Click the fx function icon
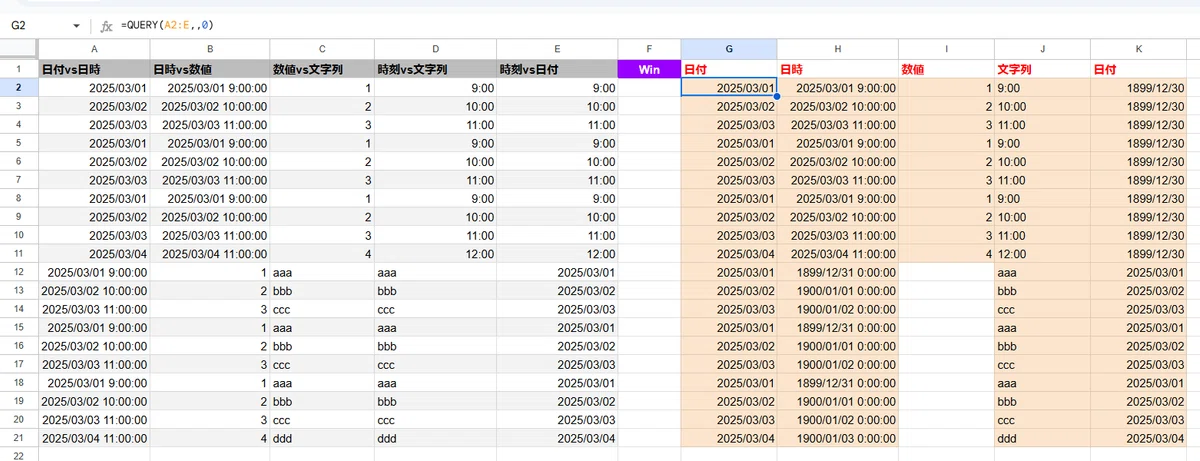This screenshot has width=1200, height=461. (x=106, y=24)
